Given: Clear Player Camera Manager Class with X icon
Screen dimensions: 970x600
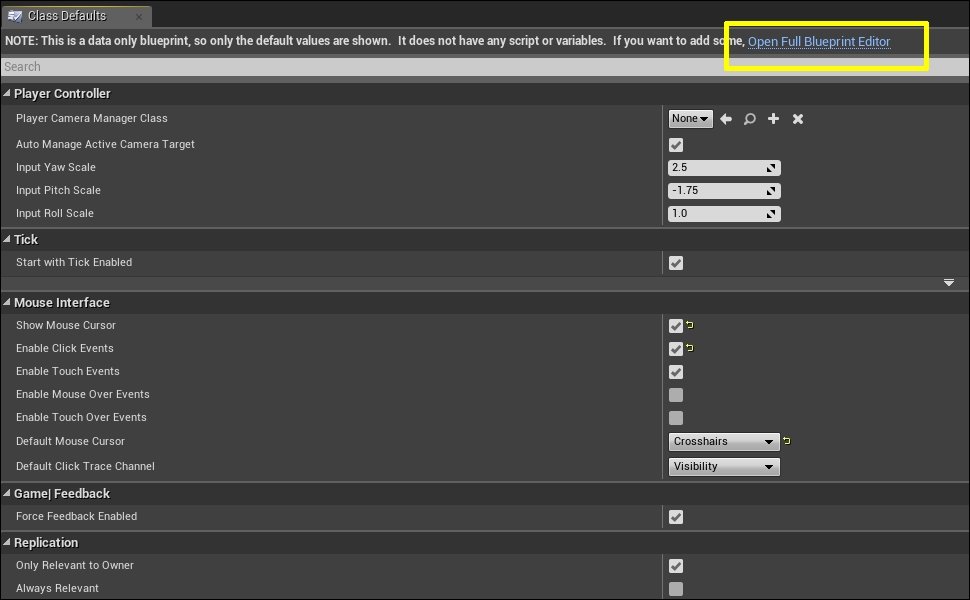Looking at the screenshot, I should [798, 119].
